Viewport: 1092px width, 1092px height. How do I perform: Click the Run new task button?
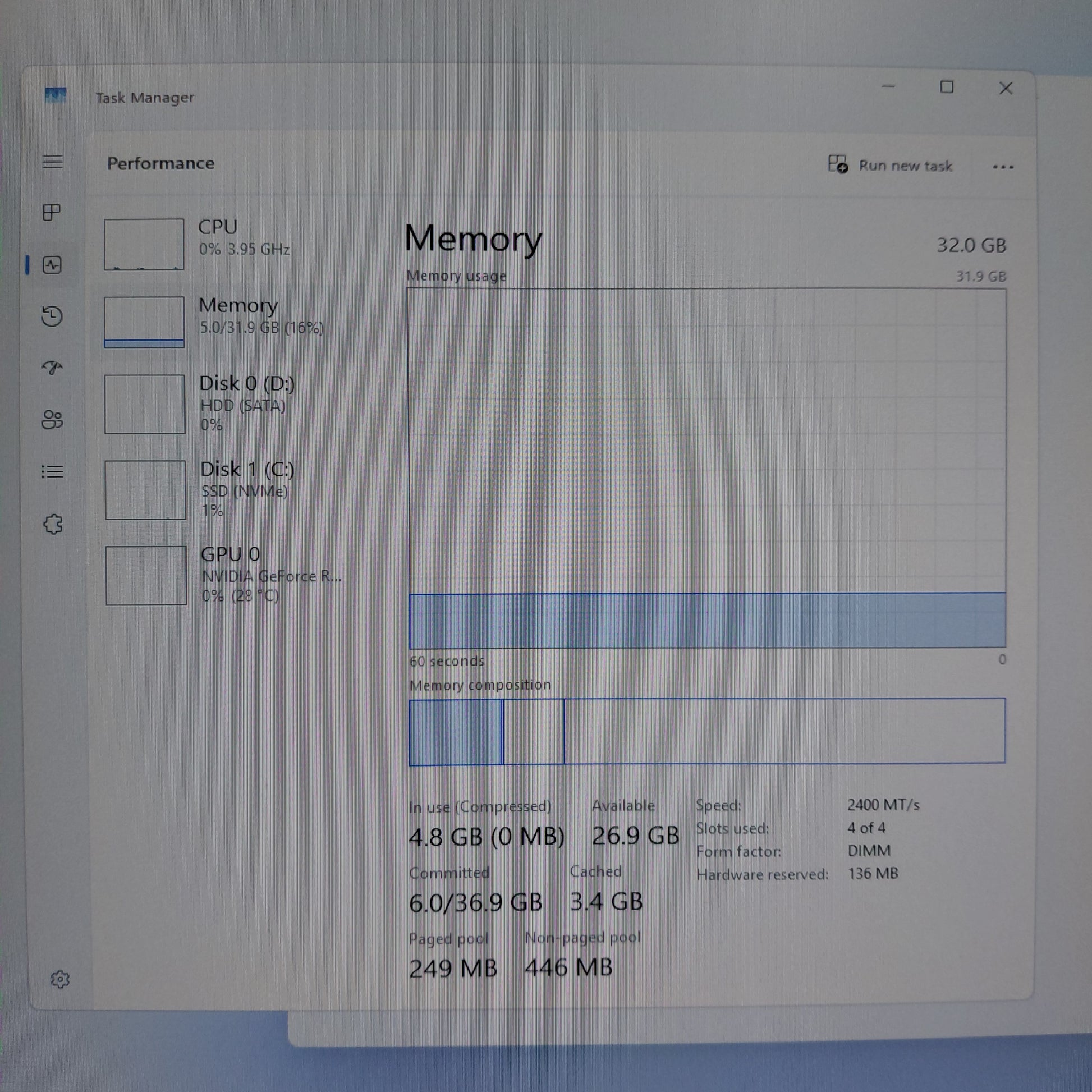coord(890,165)
